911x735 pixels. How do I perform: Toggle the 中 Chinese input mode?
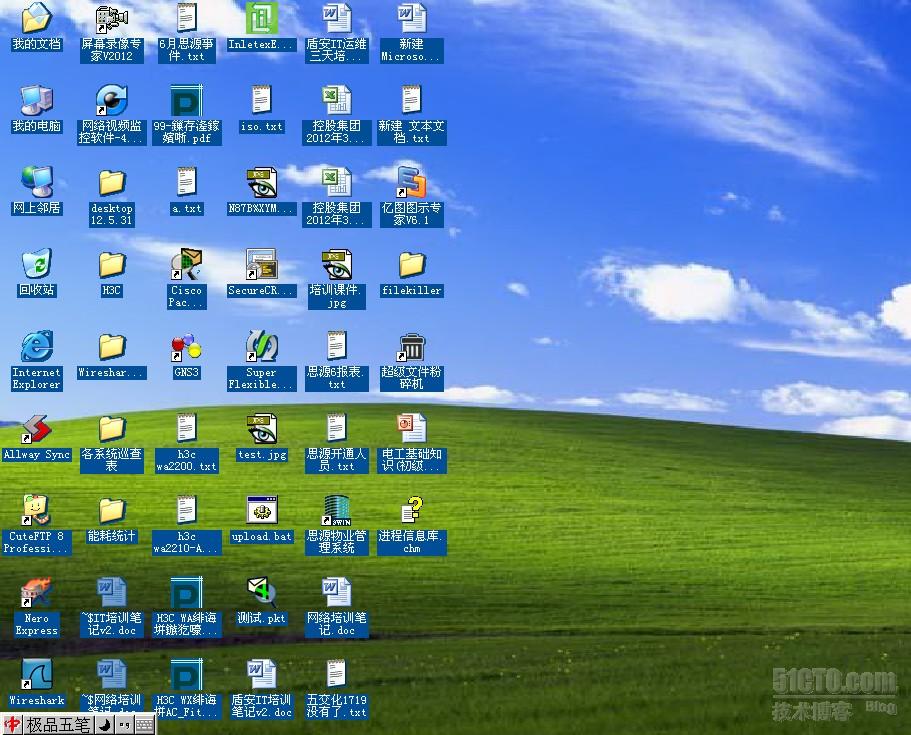point(12,725)
